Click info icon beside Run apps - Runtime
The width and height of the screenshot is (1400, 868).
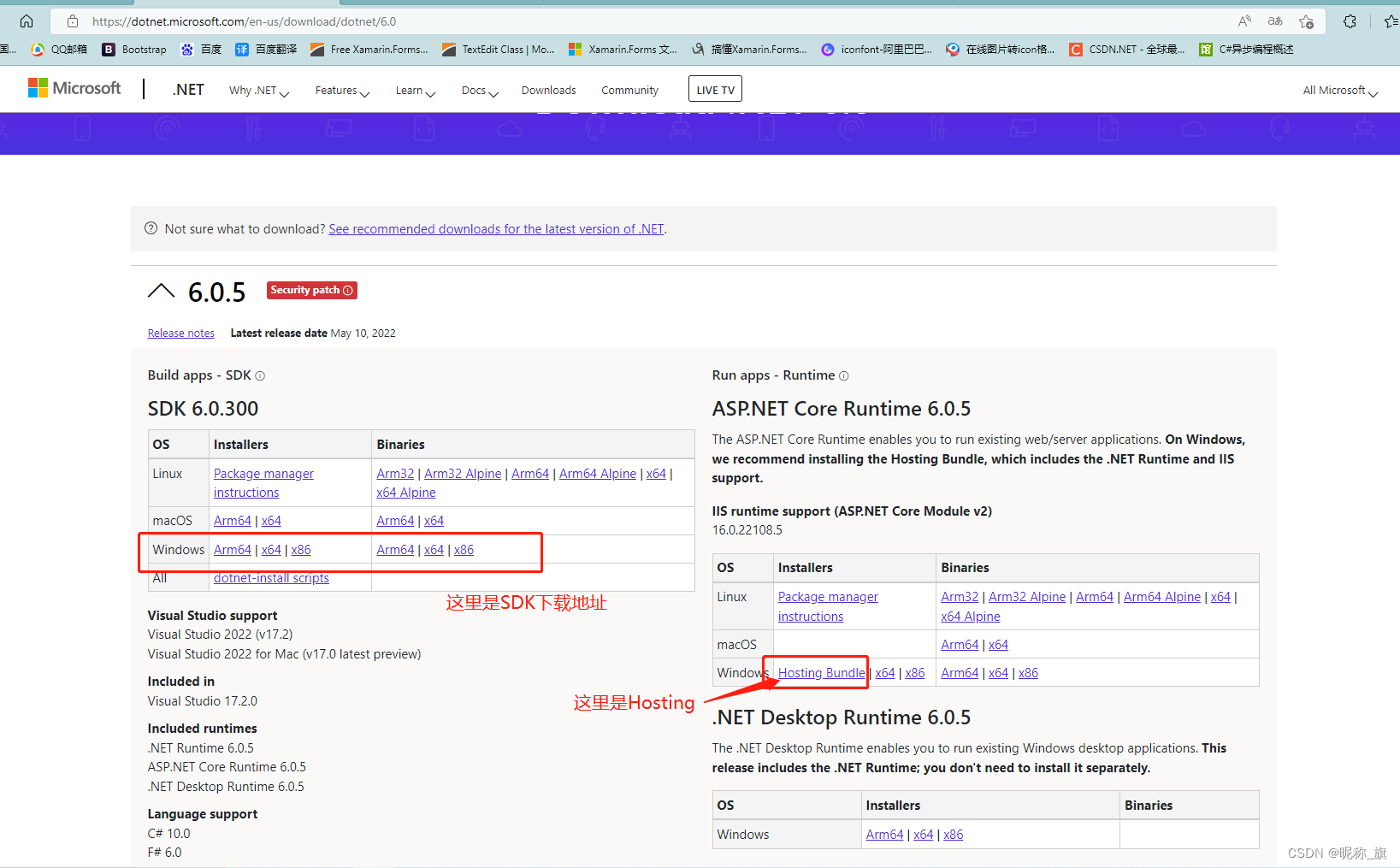[x=843, y=375]
